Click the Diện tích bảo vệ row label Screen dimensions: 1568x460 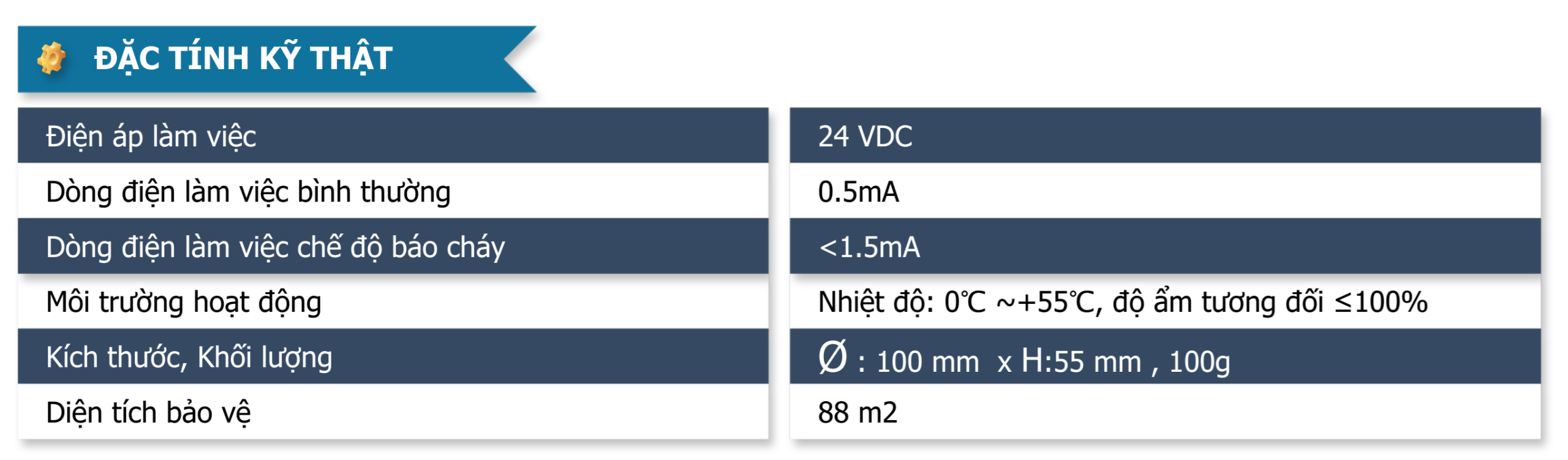148,412
